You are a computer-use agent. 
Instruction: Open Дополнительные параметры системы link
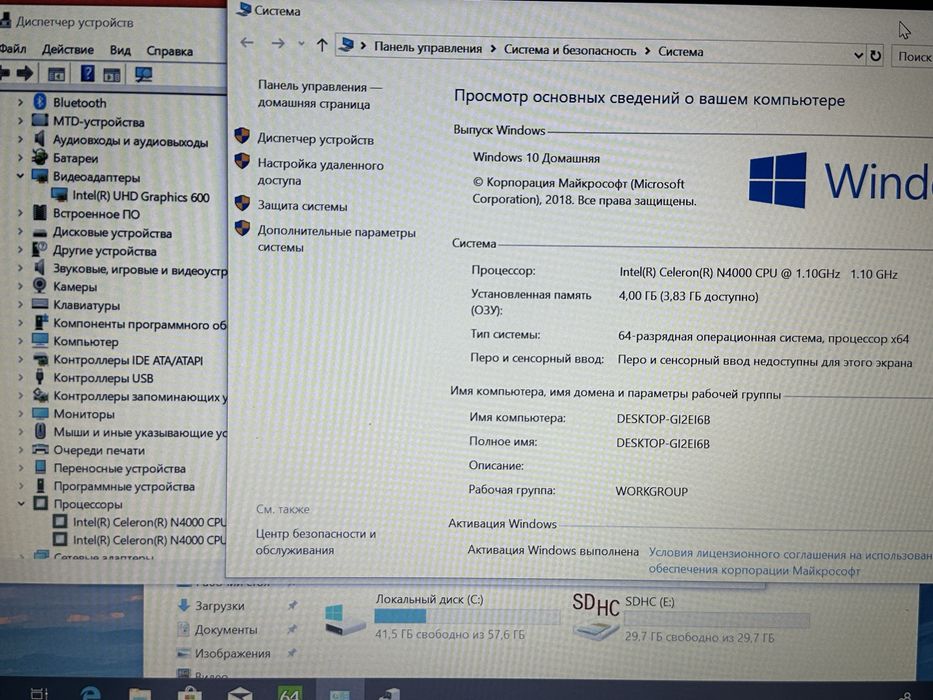tap(336, 239)
